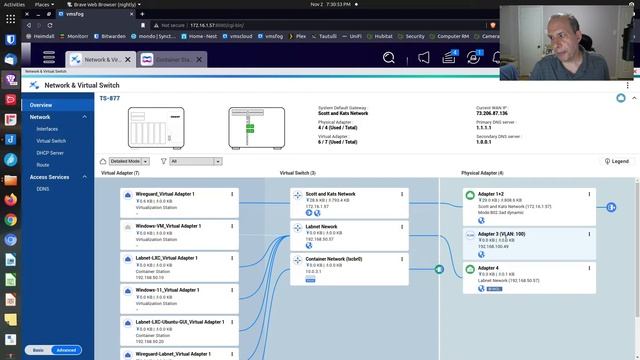Close the Container Station QTS tab

click(199, 60)
